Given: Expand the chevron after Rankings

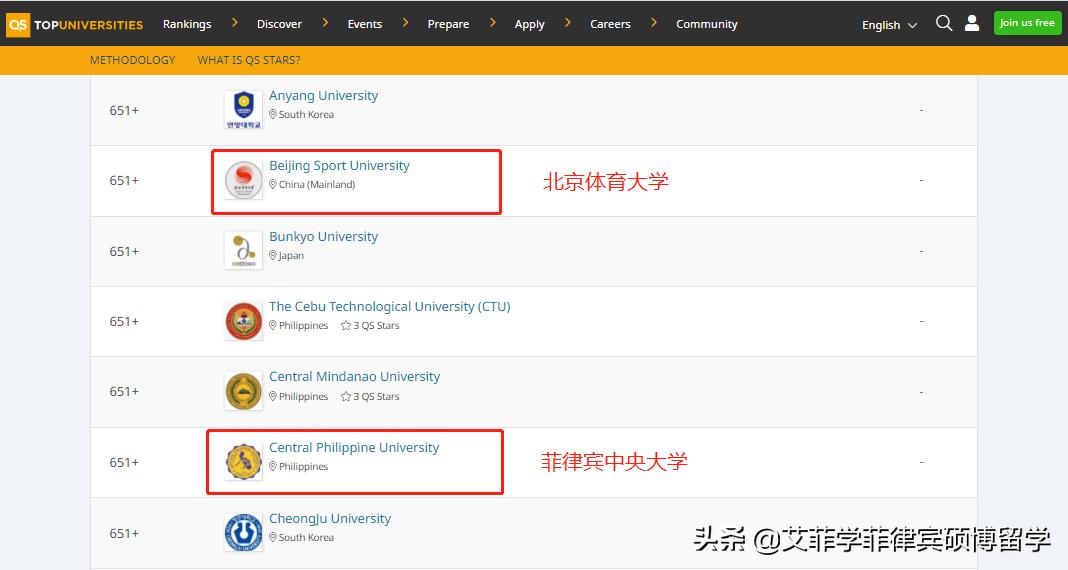Looking at the screenshot, I should (x=235, y=23).
